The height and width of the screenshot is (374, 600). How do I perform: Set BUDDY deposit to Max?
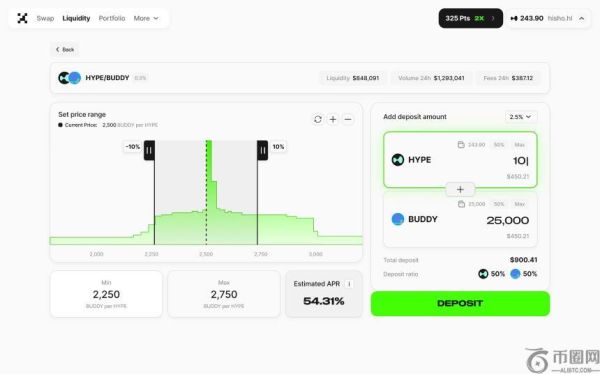click(x=520, y=204)
